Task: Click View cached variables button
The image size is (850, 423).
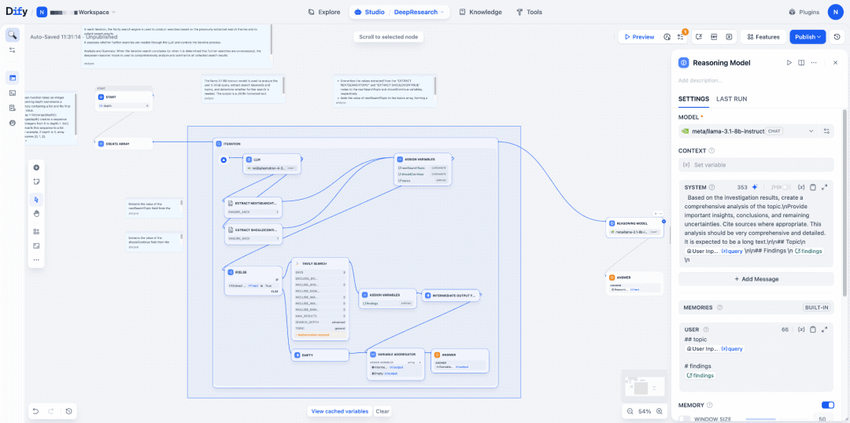Action: point(340,411)
